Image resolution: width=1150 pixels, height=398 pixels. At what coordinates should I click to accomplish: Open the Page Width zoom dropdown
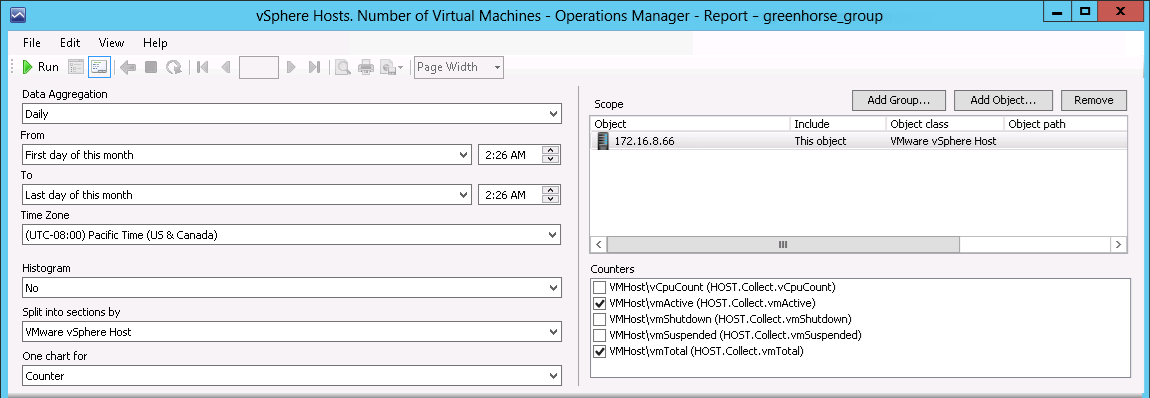(x=497, y=67)
